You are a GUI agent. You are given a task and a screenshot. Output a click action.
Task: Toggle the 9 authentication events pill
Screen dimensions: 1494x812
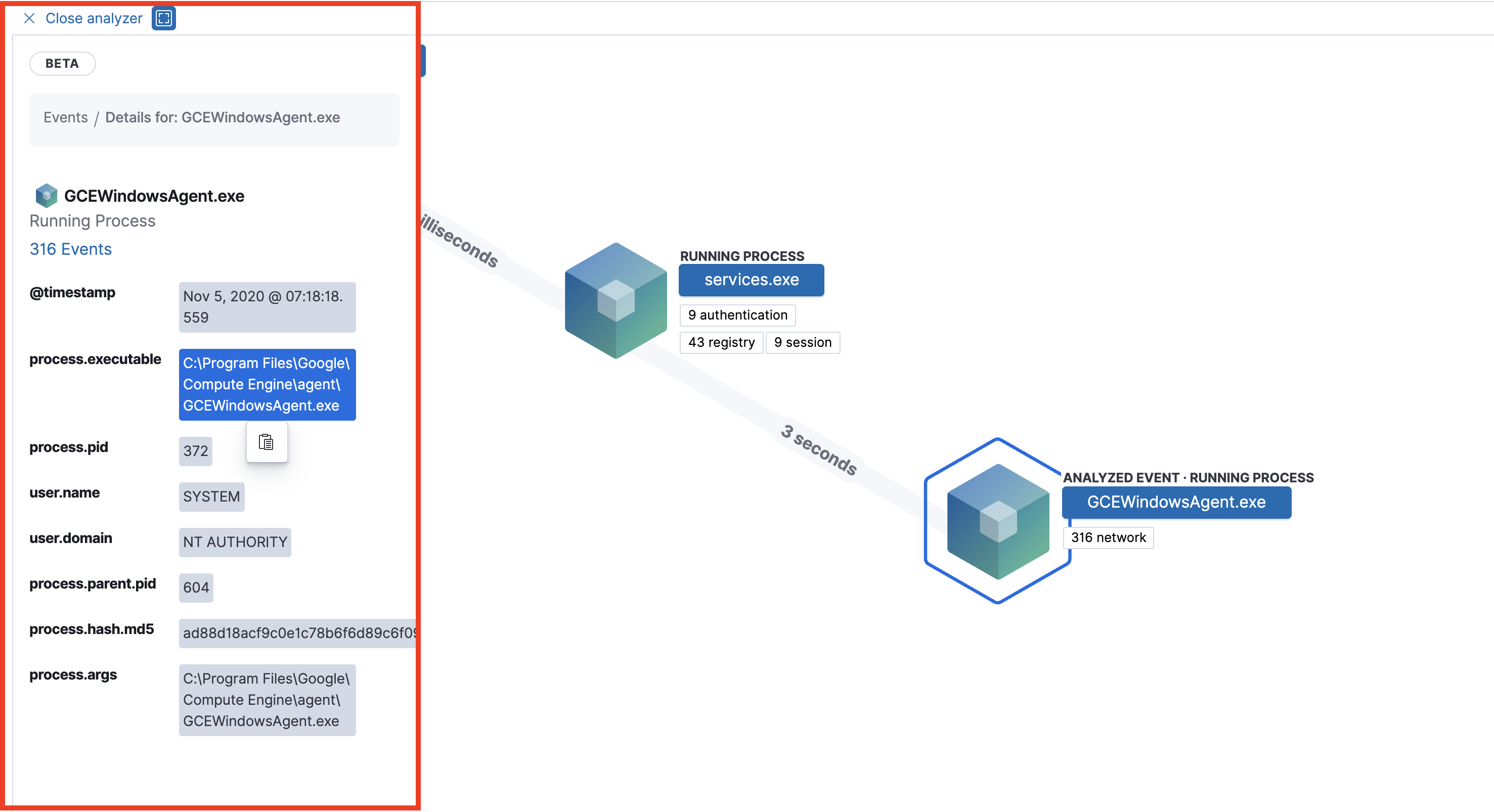coord(737,315)
